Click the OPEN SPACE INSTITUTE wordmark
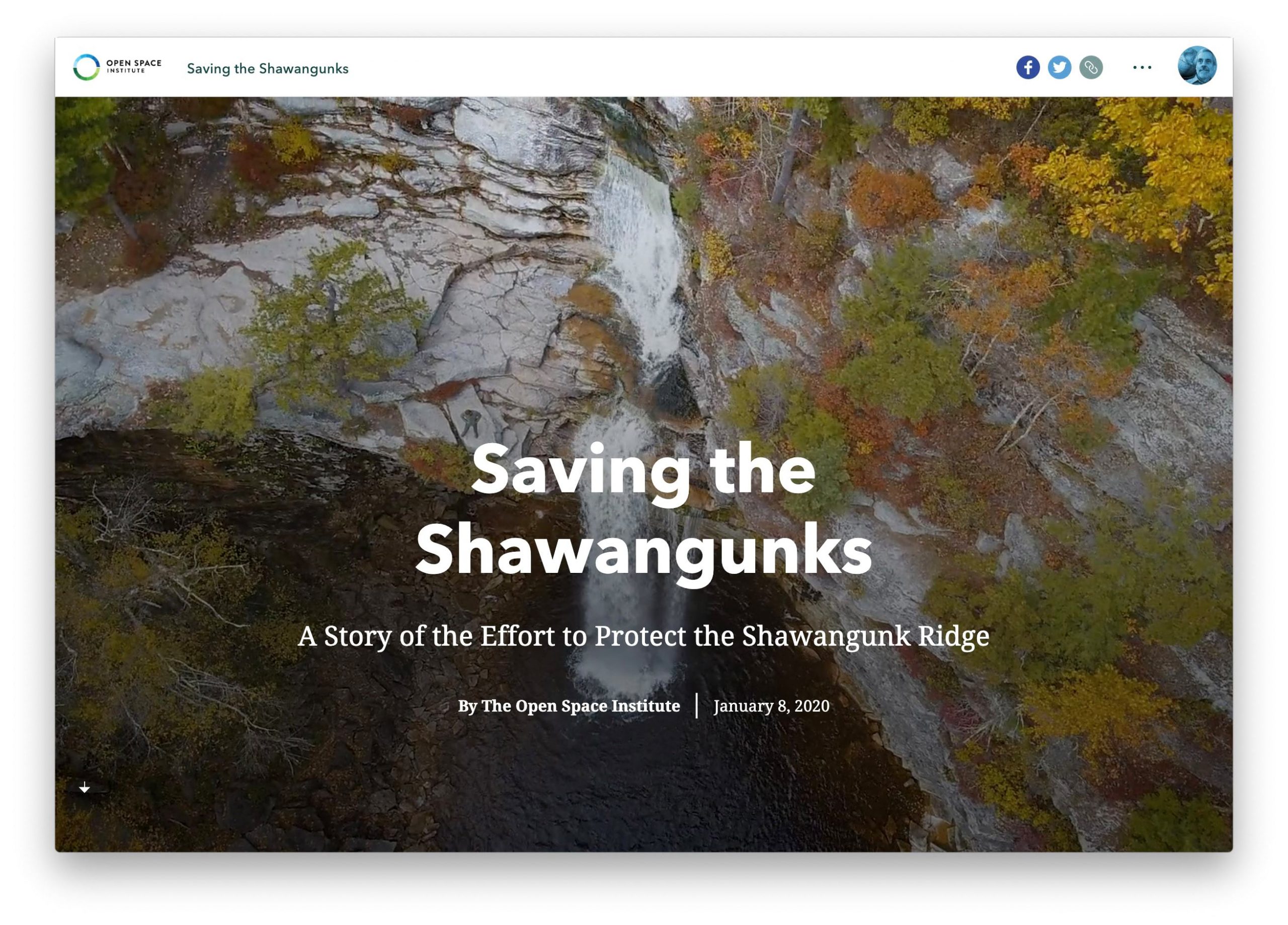Screen dimensions: 1288x925 (x=134, y=66)
